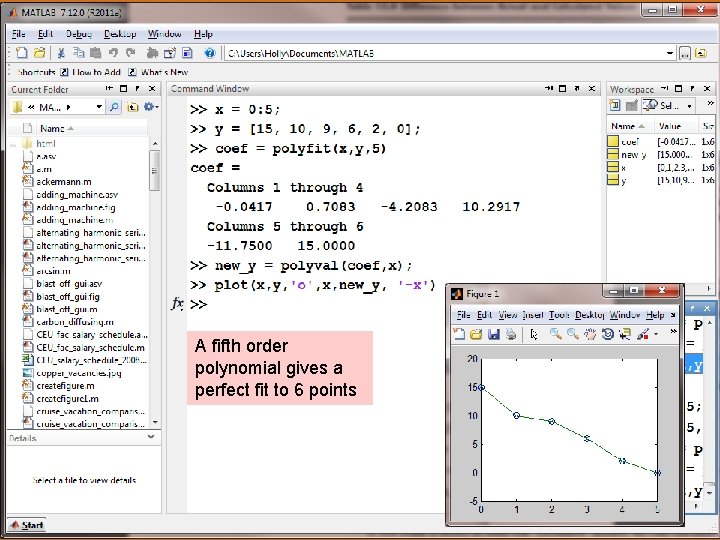Select the Edit Plot arrow tool

(x=534, y=334)
